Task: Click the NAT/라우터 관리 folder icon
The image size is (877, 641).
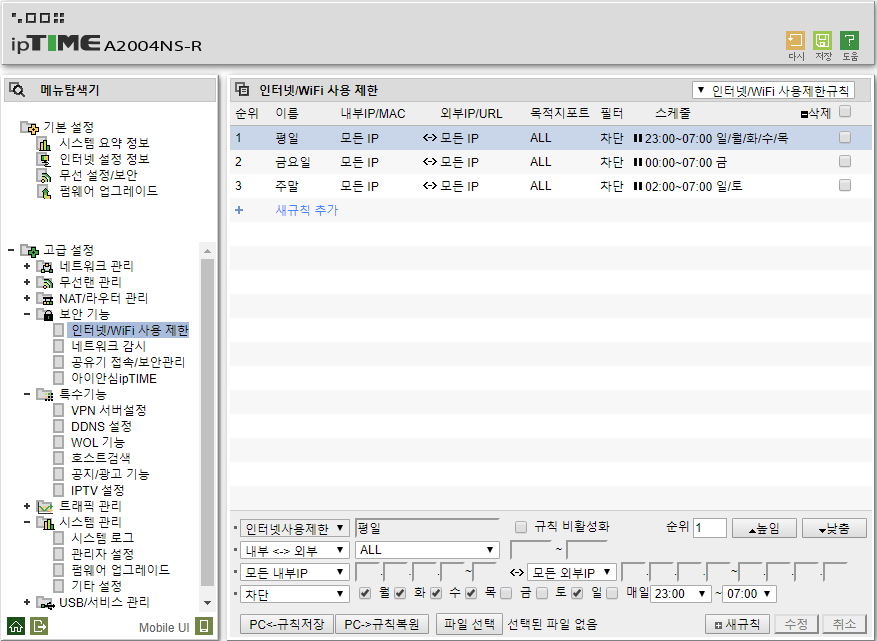Action: [45, 298]
